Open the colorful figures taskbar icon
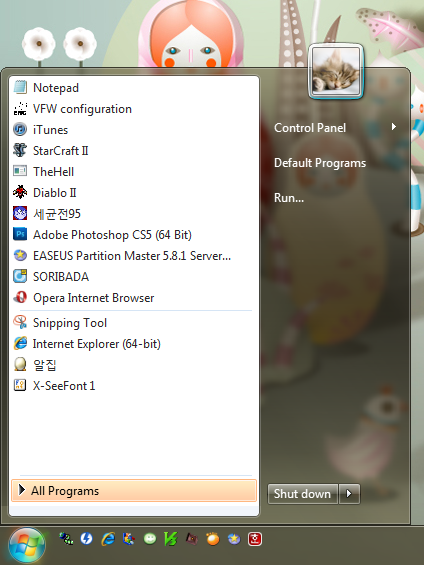 tap(129, 539)
